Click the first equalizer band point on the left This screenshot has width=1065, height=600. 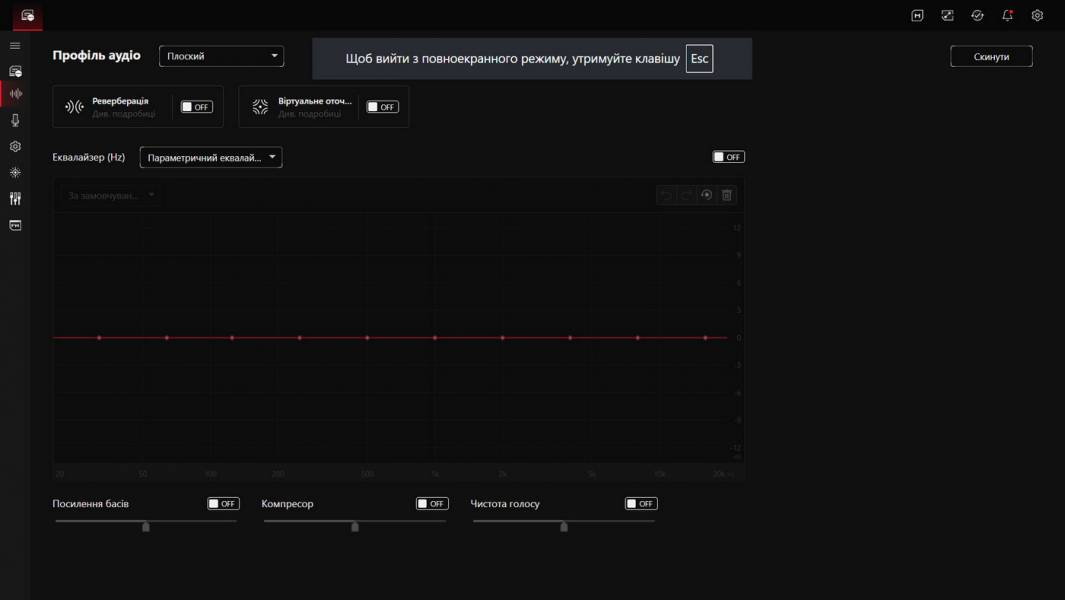tap(99, 338)
